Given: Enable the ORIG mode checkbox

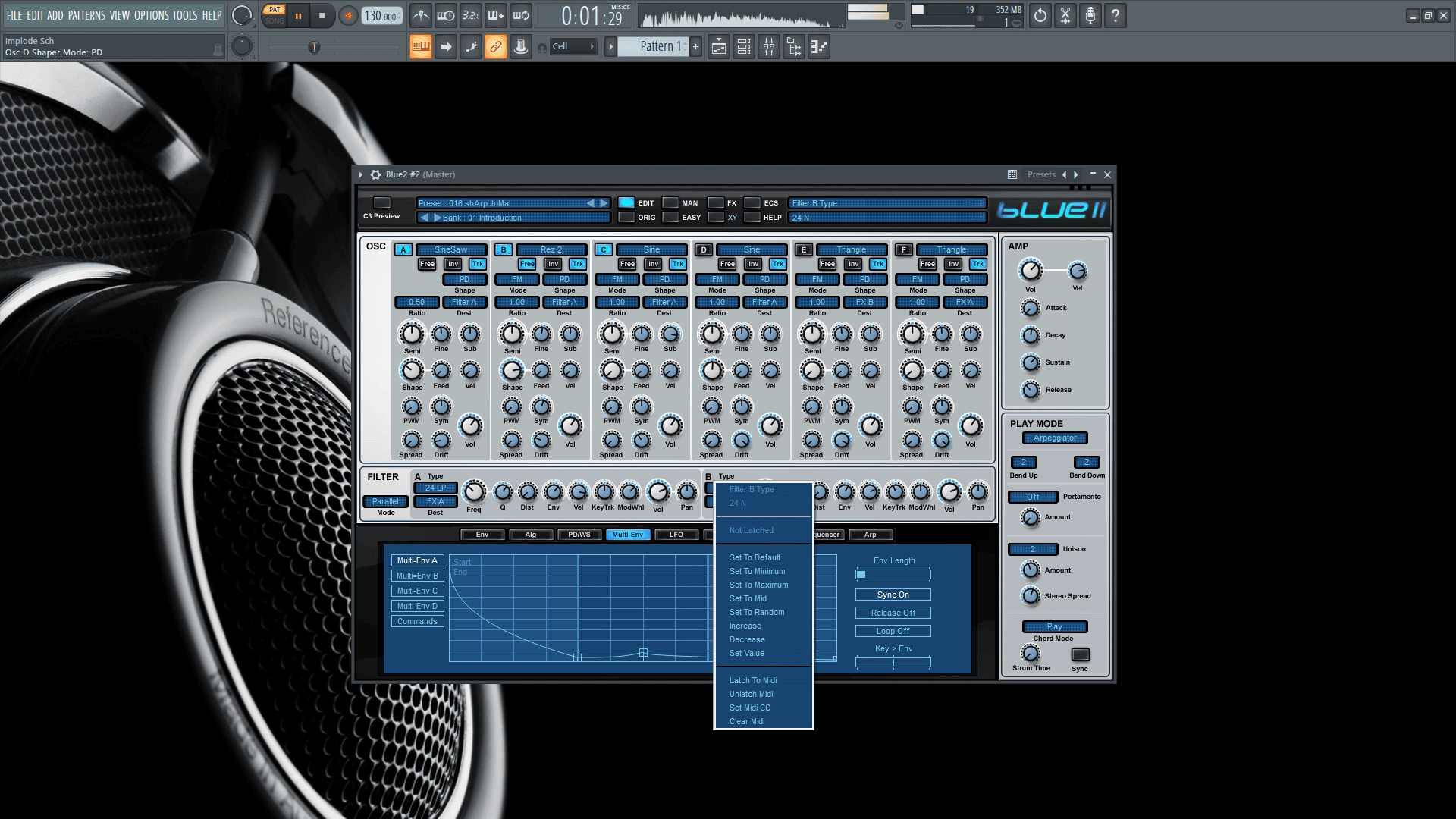Looking at the screenshot, I should click(626, 217).
